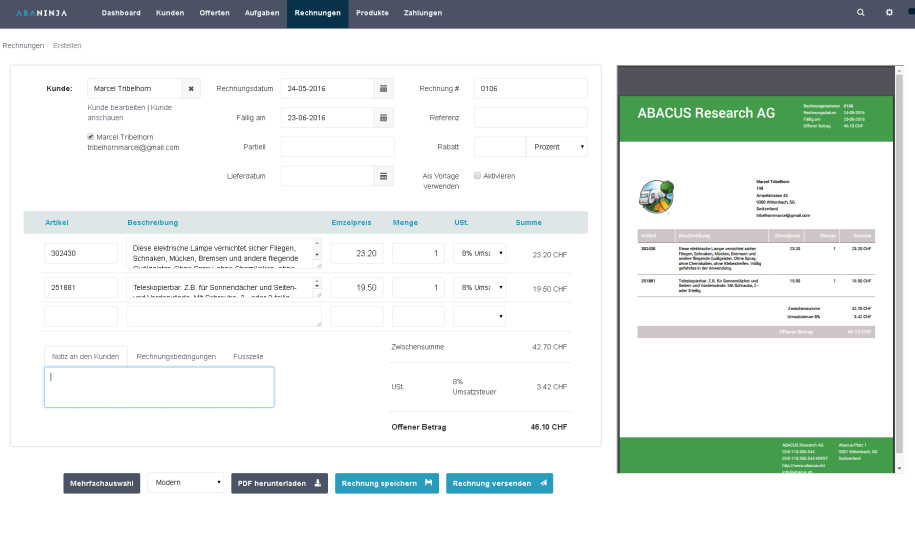Click the Rechnungsdatum input field
Viewport: 915px width, 534px height.
[x=327, y=89]
